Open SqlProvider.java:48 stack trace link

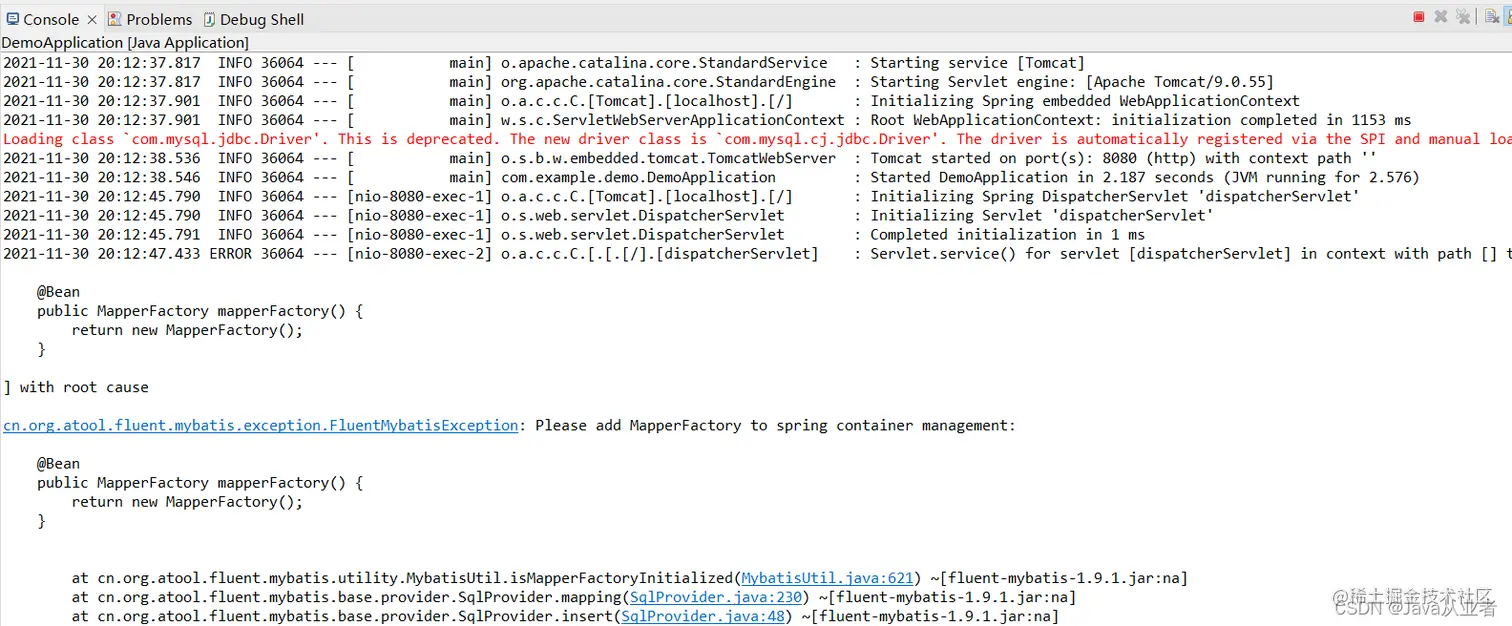[703, 616]
